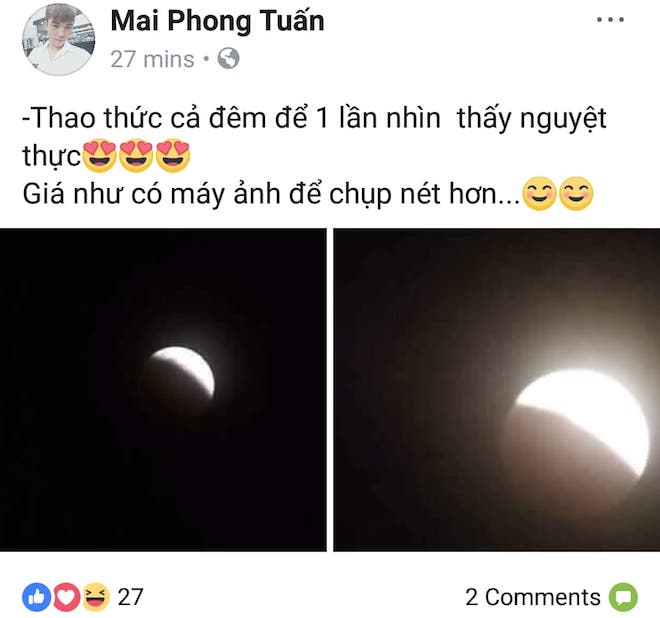Open the three-dot post options menu
Image resolution: width=660 pixels, height=618 pixels.
pos(610,19)
